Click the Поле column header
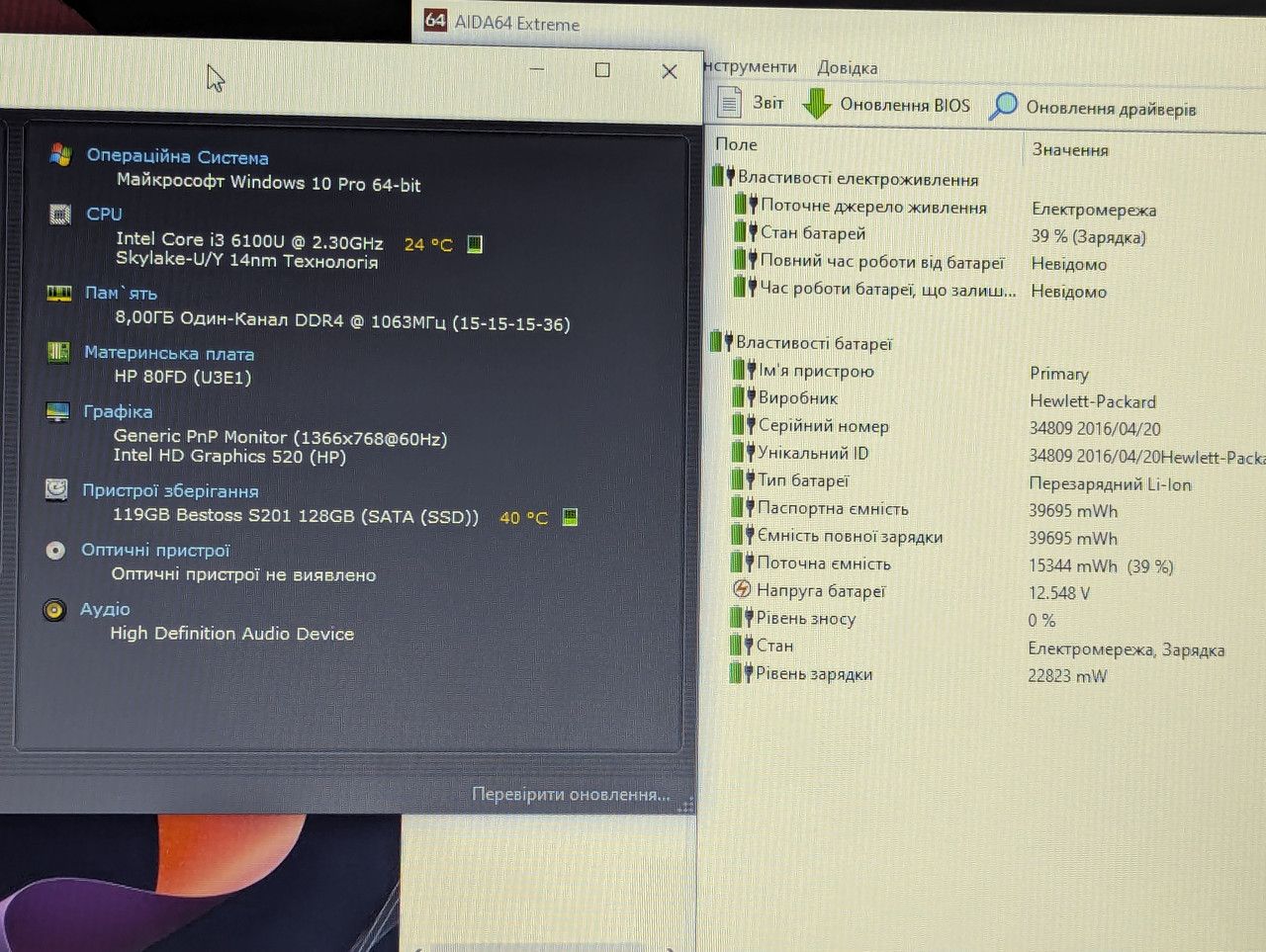1266x952 pixels. [736, 144]
